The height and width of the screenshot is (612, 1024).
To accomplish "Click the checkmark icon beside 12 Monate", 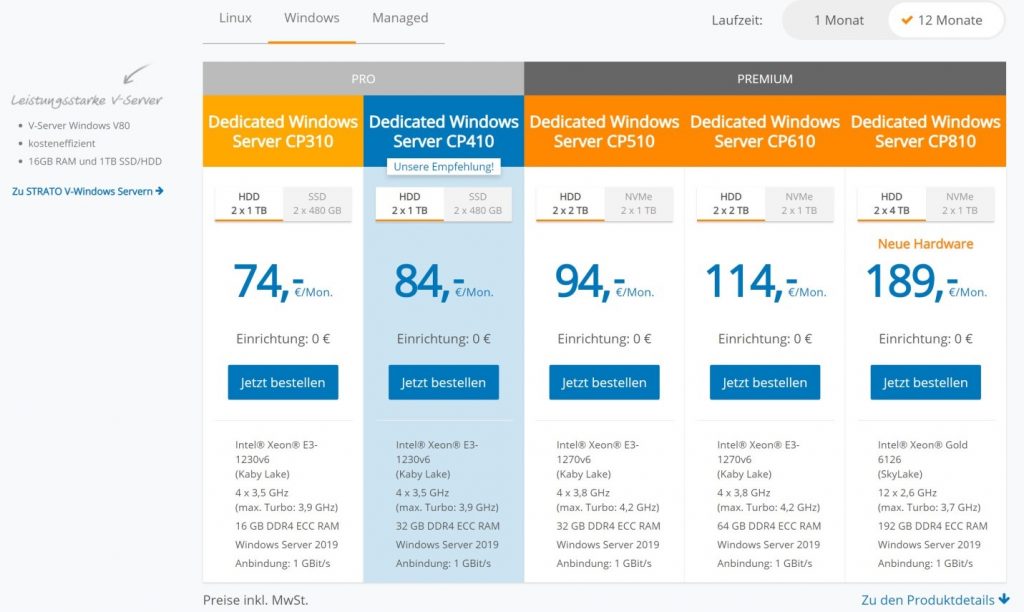I will [906, 20].
